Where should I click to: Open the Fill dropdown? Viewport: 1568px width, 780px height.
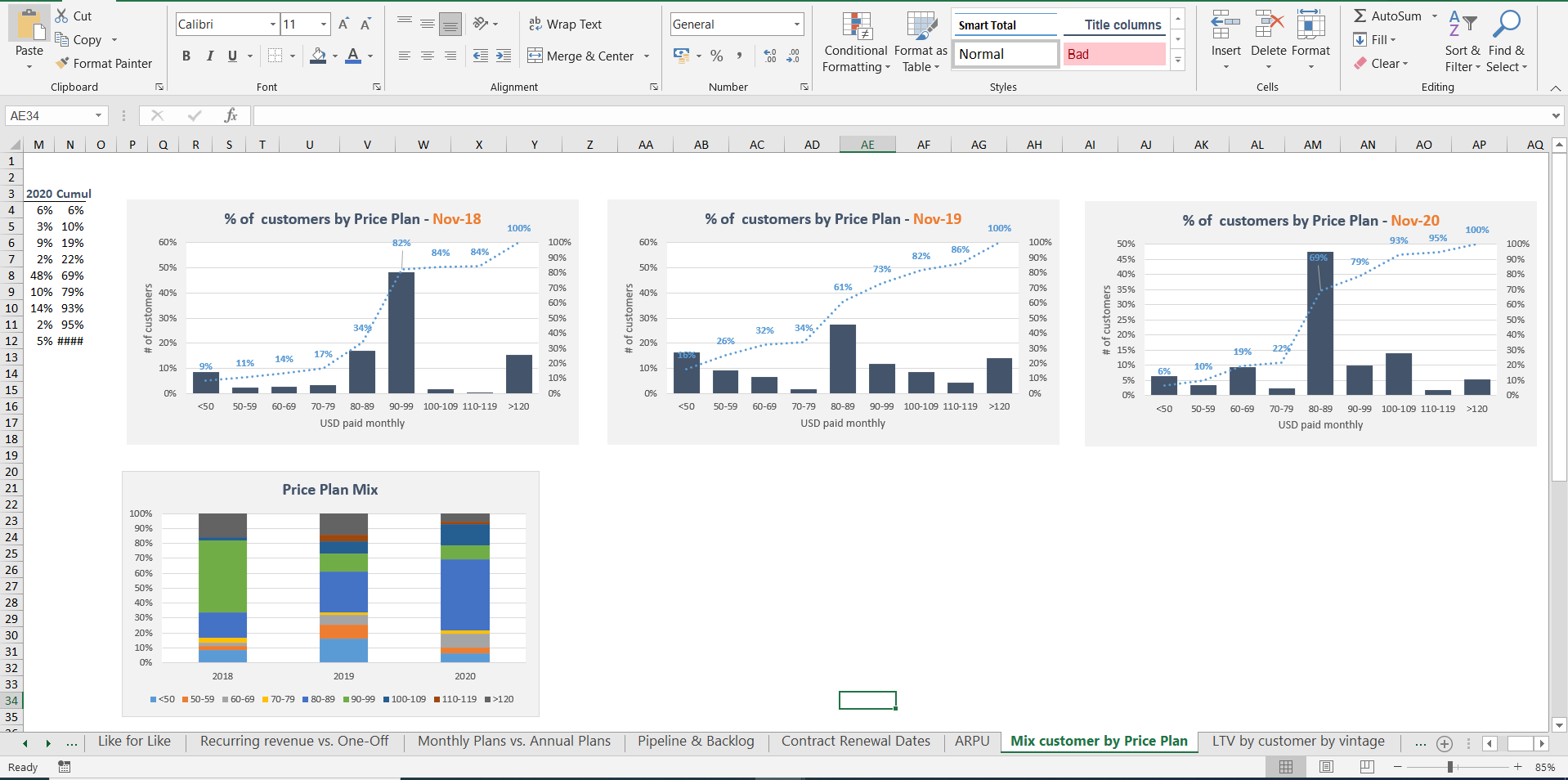point(1376,39)
